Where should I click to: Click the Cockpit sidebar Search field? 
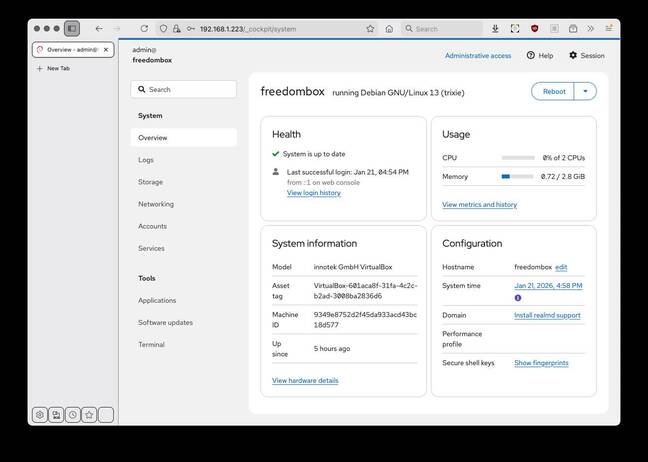click(x=184, y=89)
